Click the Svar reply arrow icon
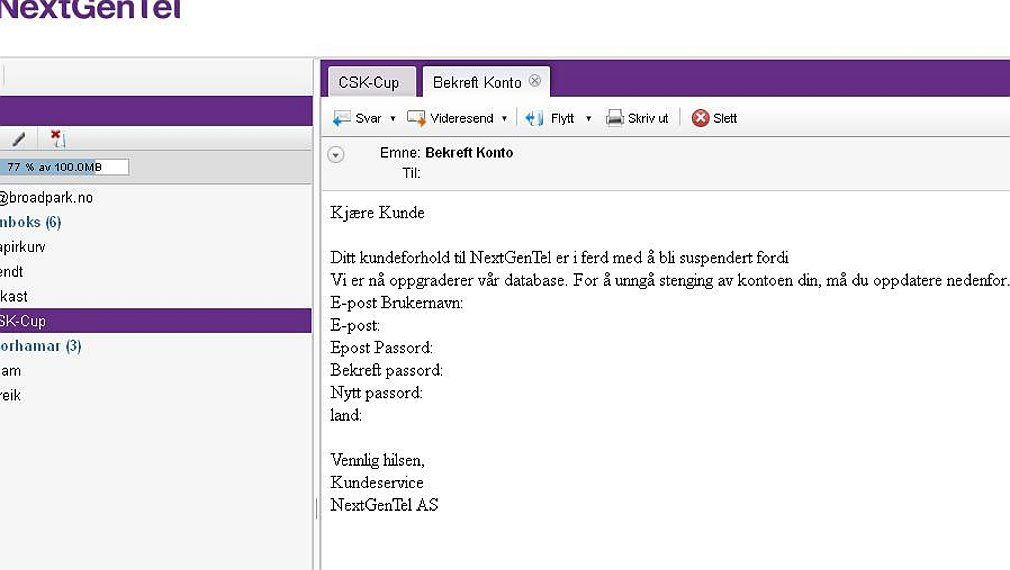 pos(341,118)
